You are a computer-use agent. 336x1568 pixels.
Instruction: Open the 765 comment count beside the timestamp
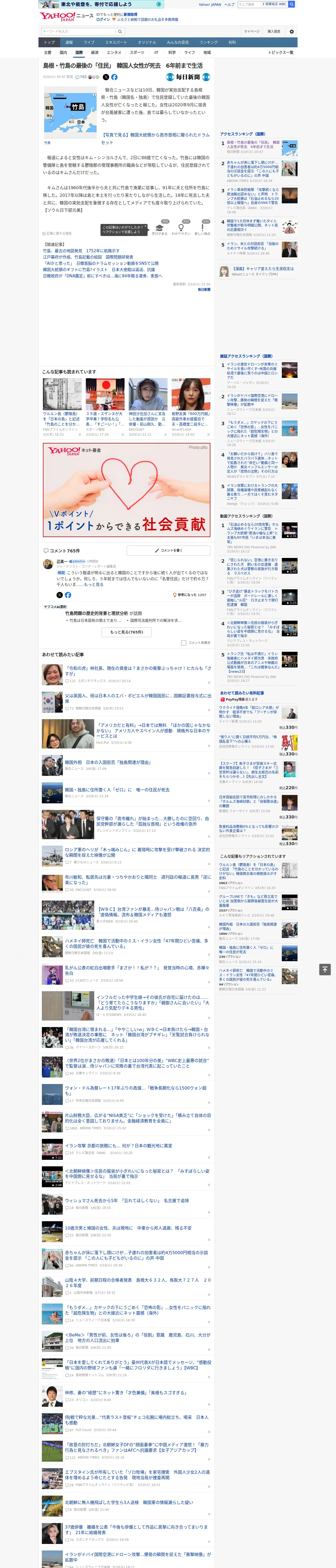(x=81, y=77)
